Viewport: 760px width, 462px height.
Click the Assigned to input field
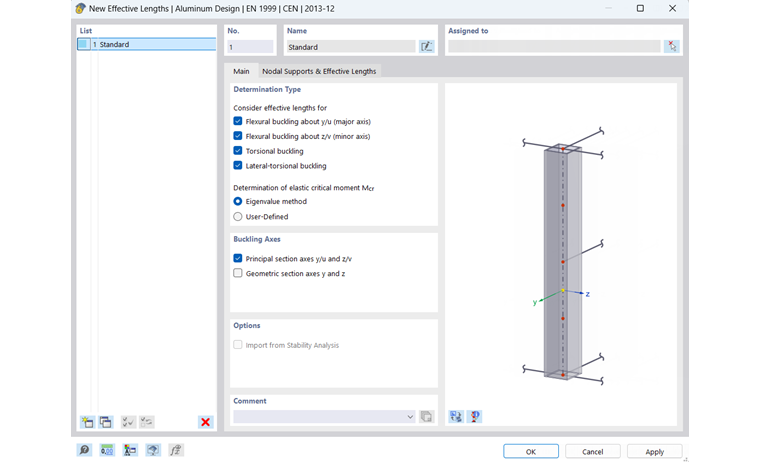(x=554, y=47)
